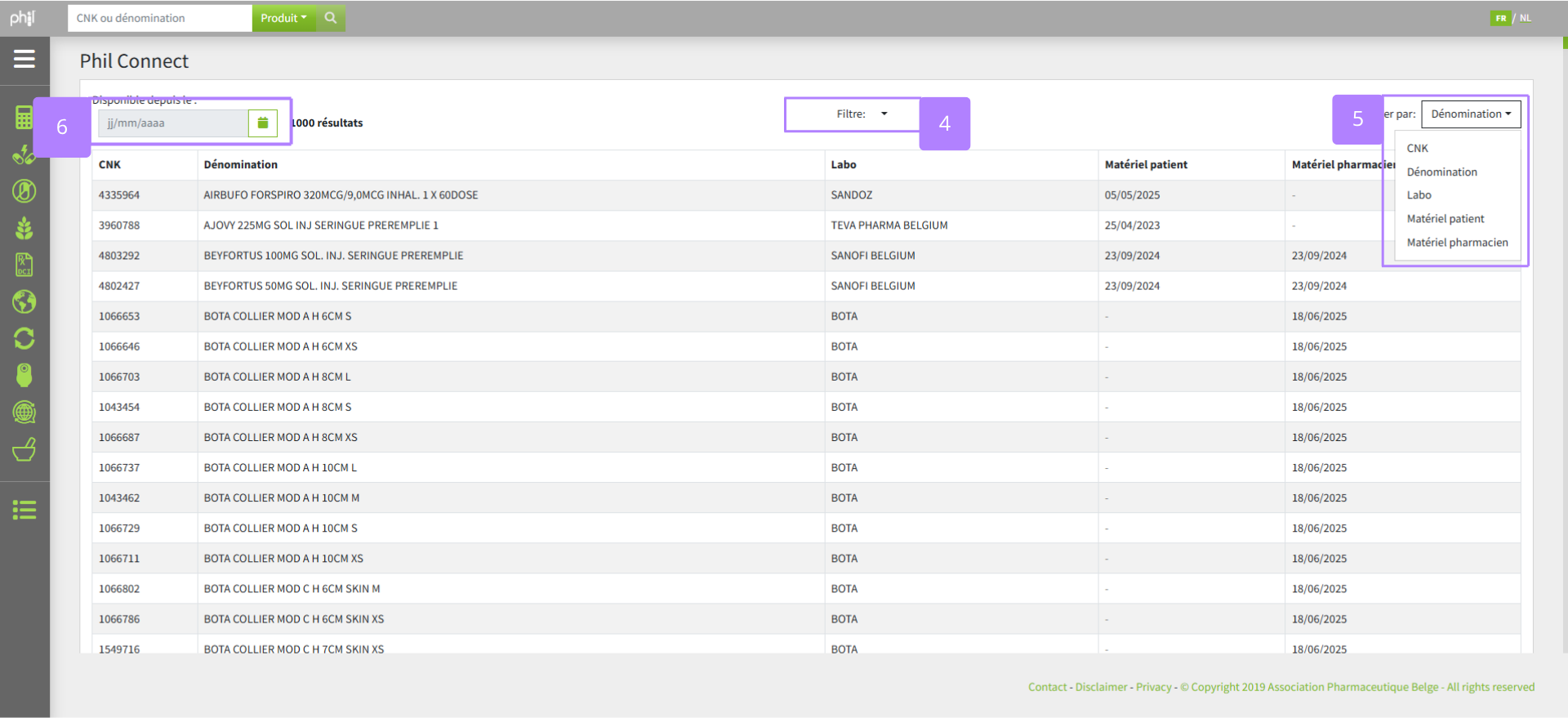Choose Matériel patient in sort menu
The image size is (1568, 718).
click(1445, 219)
